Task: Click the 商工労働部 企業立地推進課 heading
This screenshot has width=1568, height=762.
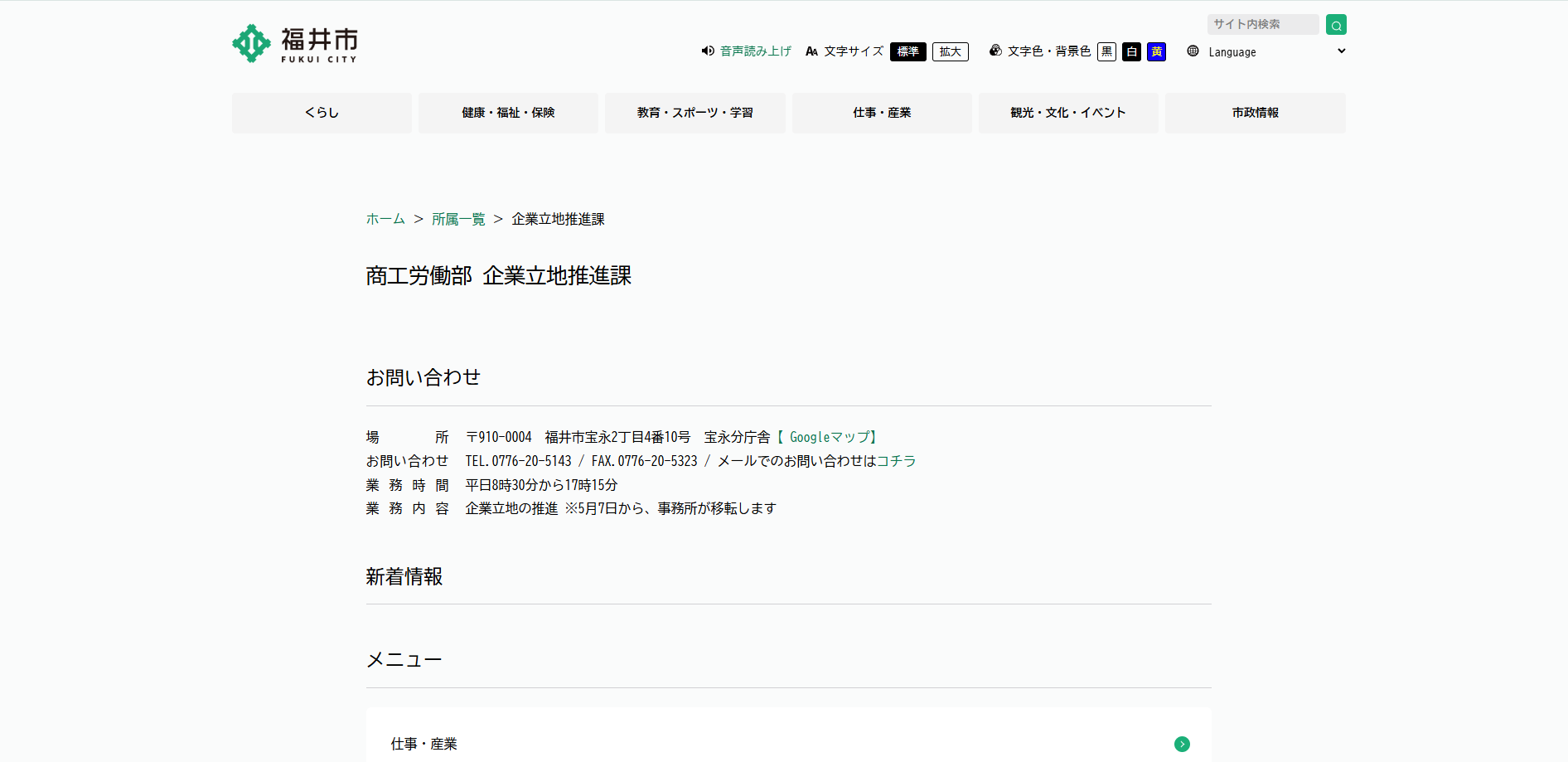Action: point(499,276)
